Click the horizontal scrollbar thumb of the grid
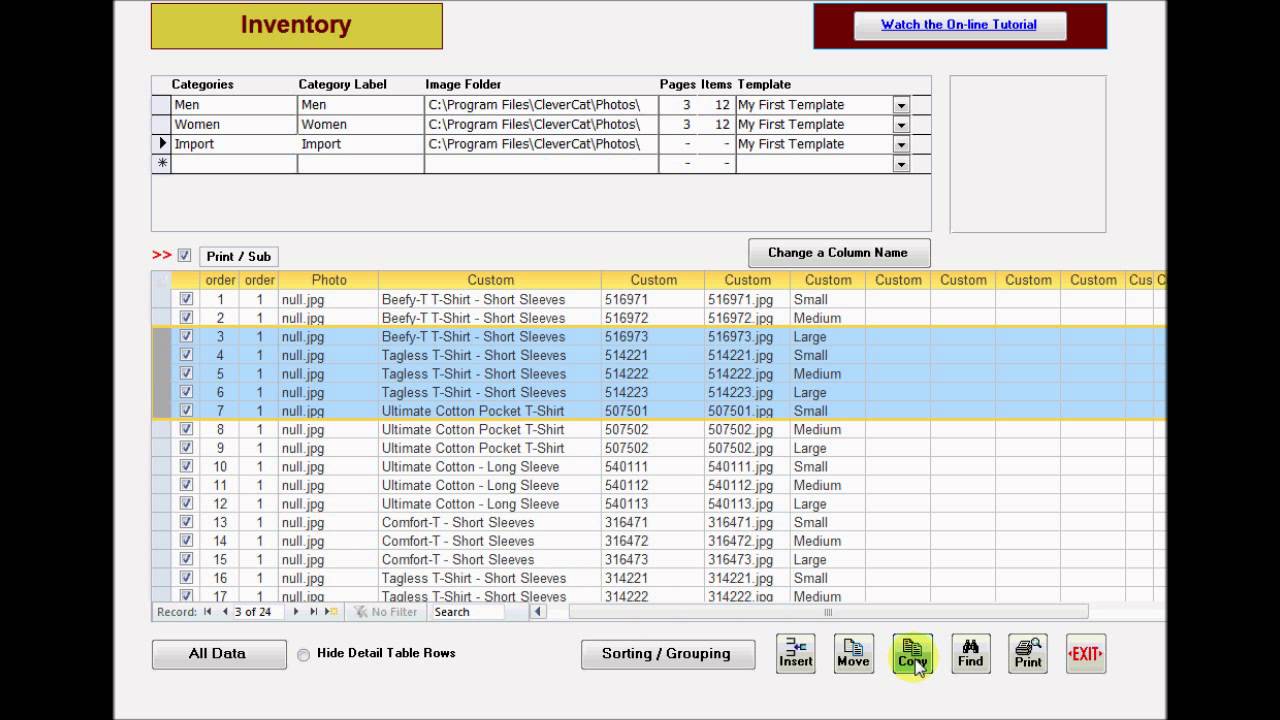 [x=828, y=612]
